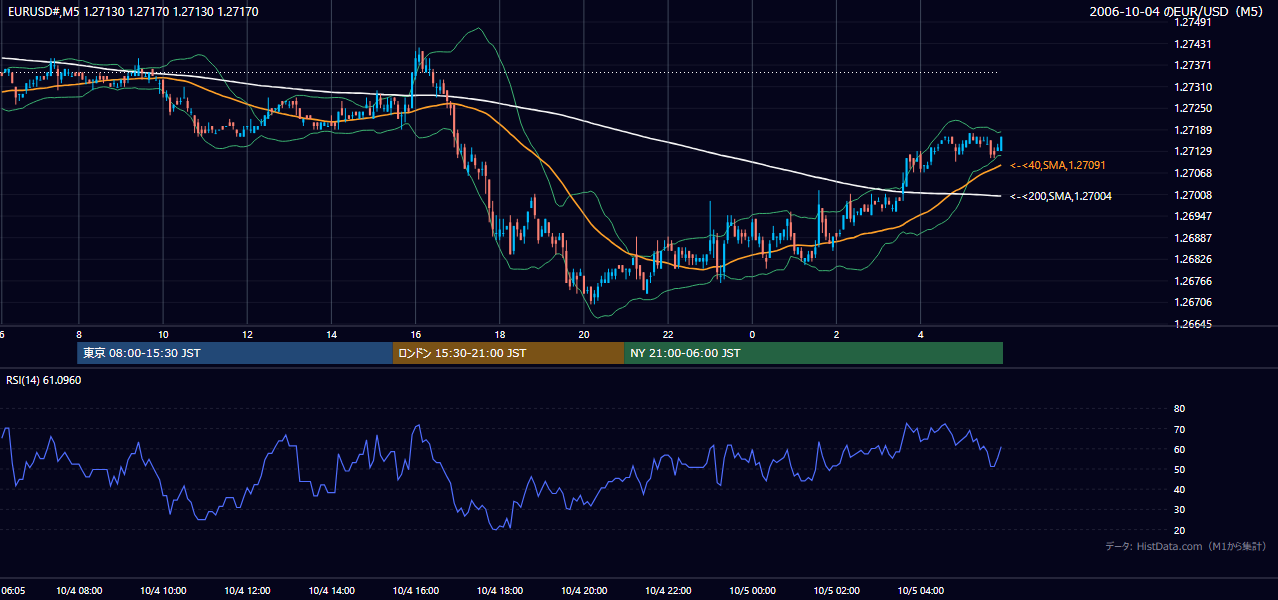Click price axis value 1.27371

tap(1193, 65)
